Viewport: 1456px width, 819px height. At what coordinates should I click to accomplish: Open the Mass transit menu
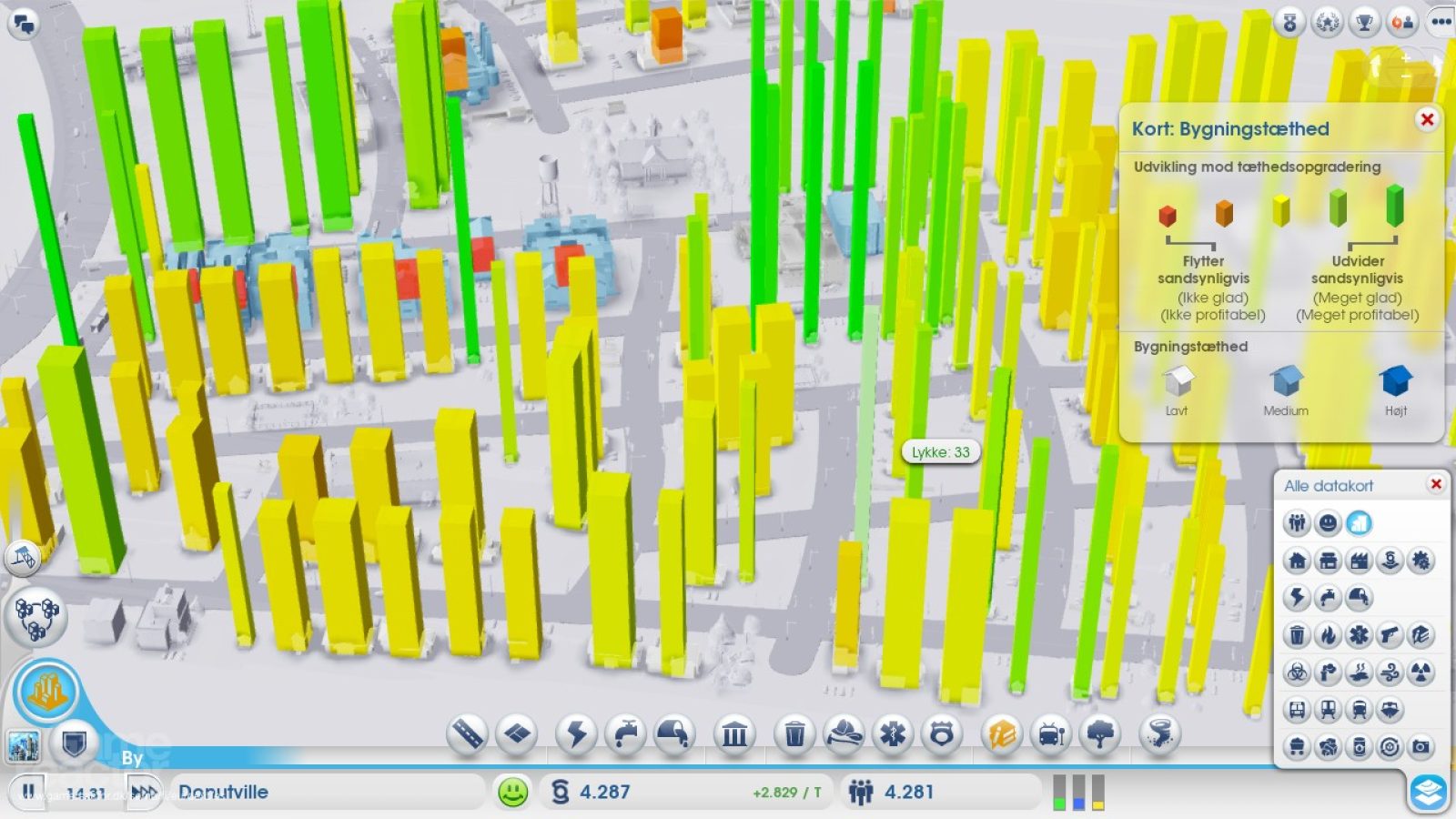tap(1052, 733)
